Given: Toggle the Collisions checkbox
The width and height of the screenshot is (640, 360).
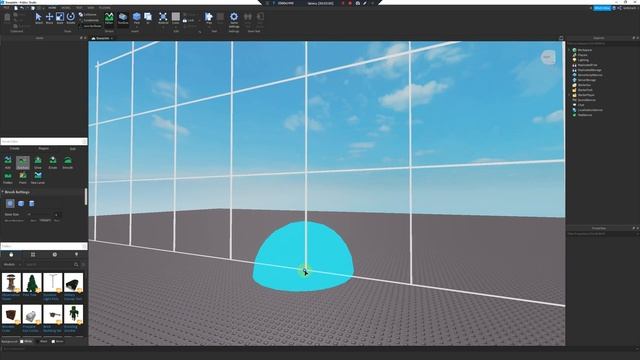Looking at the screenshot, I should tap(89, 15).
